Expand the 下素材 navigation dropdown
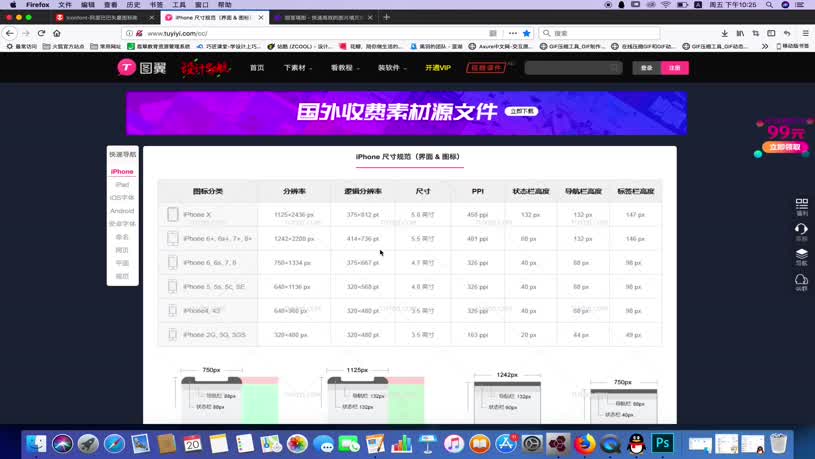The height and width of the screenshot is (459, 815). 298,68
